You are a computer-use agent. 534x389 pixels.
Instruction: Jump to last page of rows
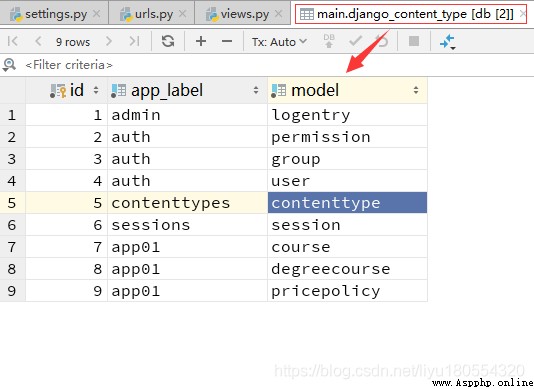135,41
